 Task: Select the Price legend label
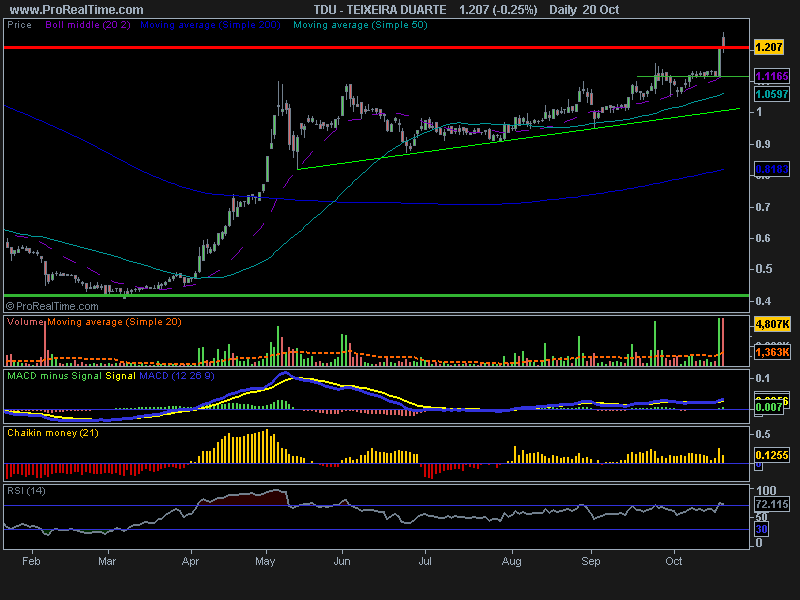pyautogui.click(x=19, y=25)
